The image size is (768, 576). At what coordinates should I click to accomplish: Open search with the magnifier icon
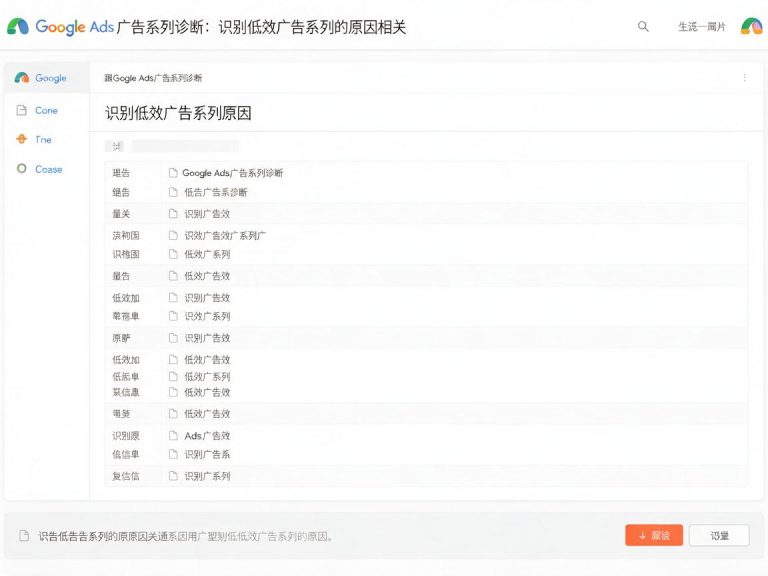coord(643,26)
